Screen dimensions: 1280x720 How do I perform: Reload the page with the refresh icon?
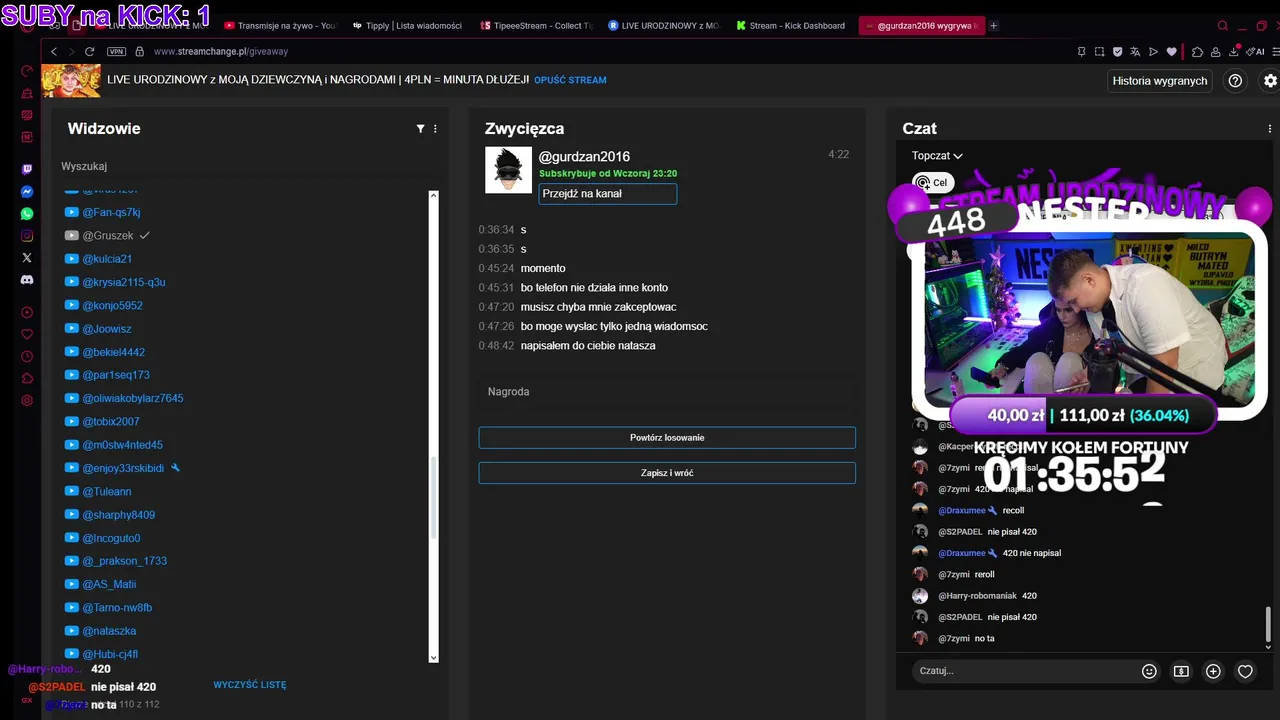click(89, 51)
